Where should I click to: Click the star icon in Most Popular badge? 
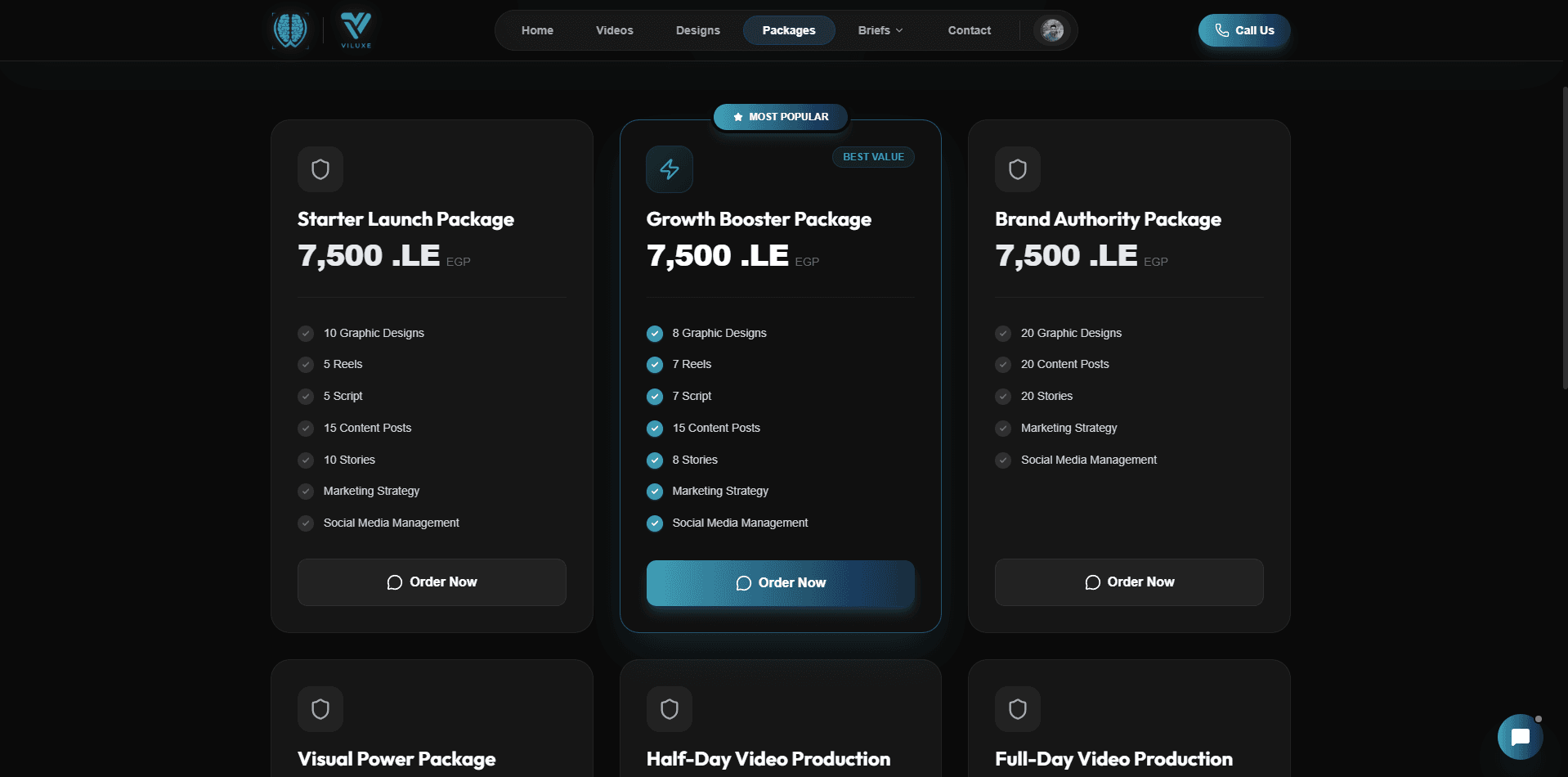point(738,117)
